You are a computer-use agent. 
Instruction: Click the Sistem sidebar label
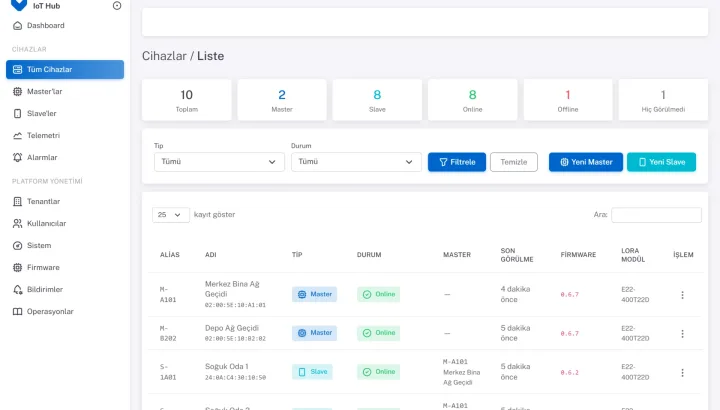tap(39, 246)
